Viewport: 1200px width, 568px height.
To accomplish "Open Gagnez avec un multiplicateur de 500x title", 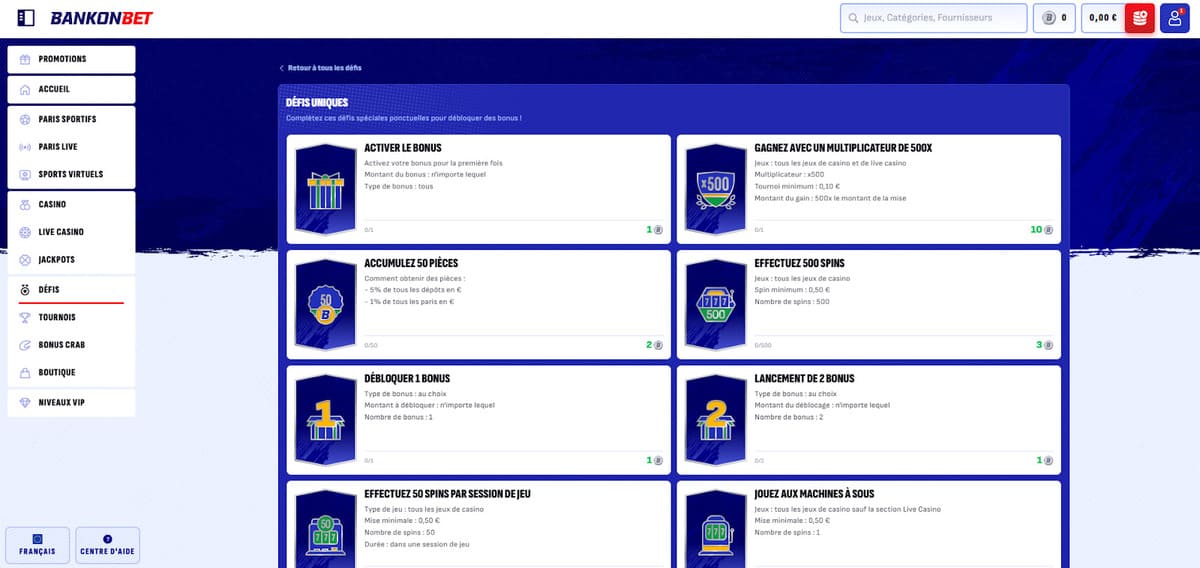I will point(843,148).
